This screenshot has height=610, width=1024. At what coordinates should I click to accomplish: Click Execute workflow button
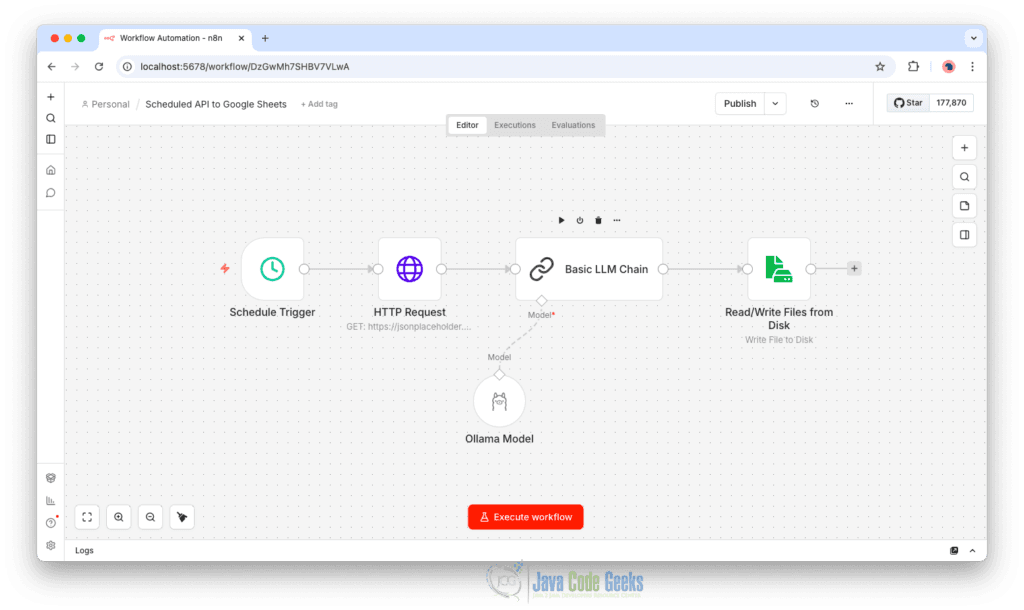[525, 517]
